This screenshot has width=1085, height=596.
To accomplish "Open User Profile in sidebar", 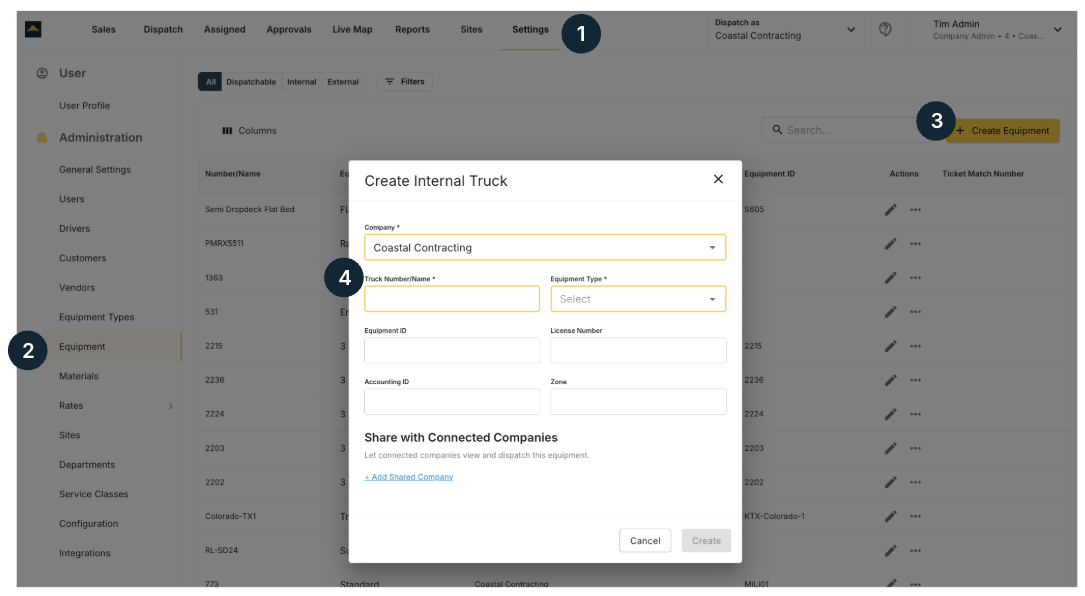I will coord(84,106).
